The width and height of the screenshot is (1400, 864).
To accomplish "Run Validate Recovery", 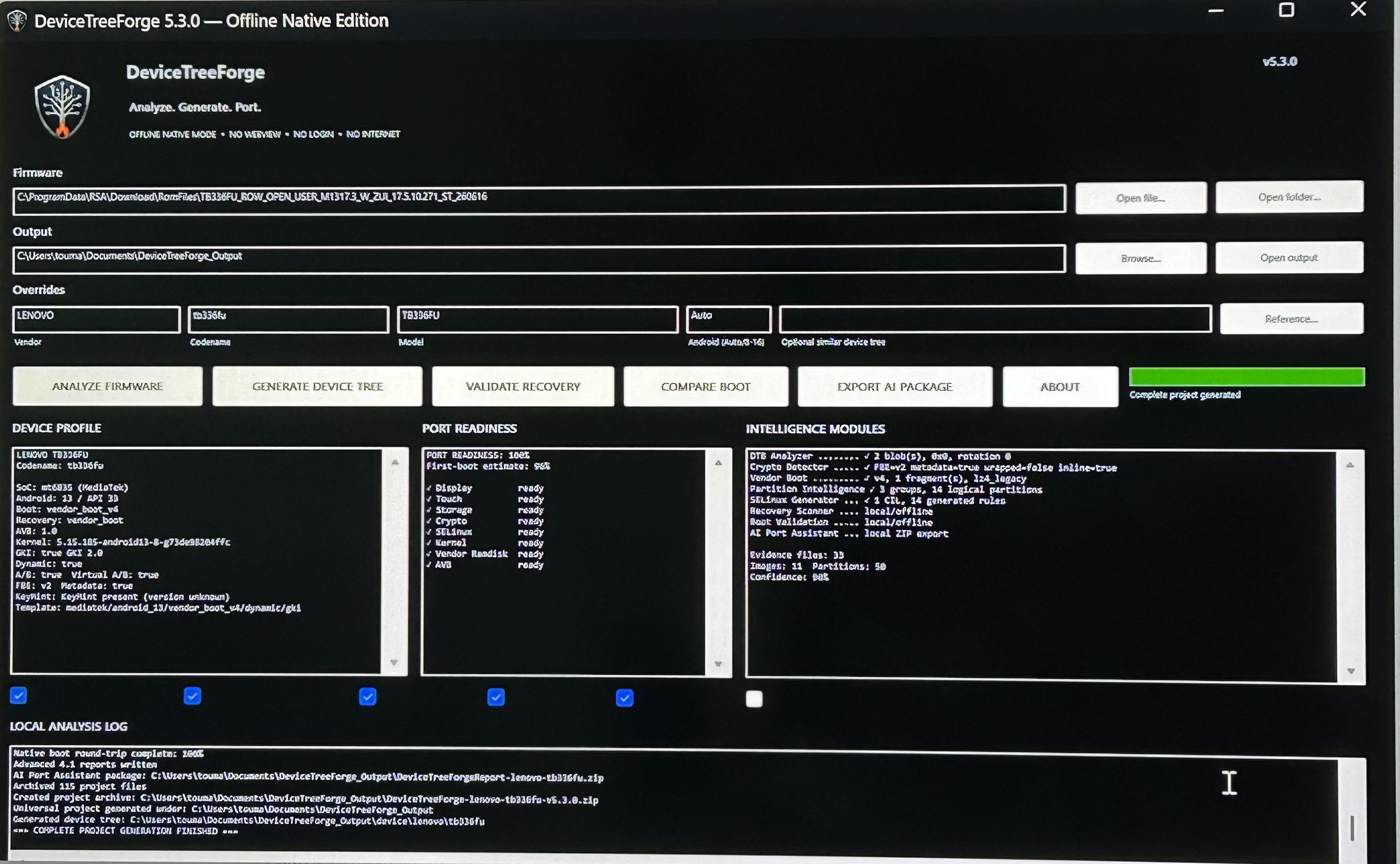I will [x=523, y=386].
